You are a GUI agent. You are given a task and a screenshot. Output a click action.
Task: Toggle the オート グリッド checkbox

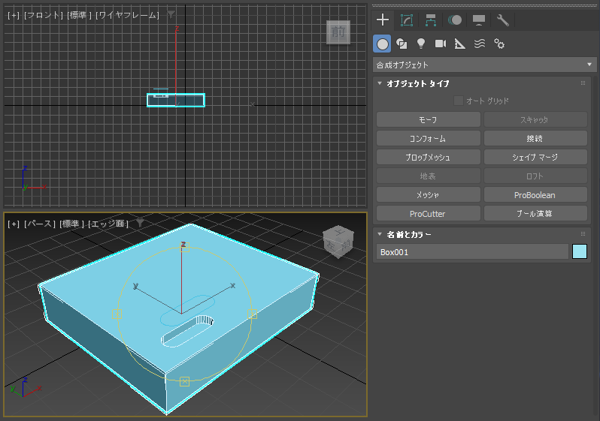click(x=458, y=101)
